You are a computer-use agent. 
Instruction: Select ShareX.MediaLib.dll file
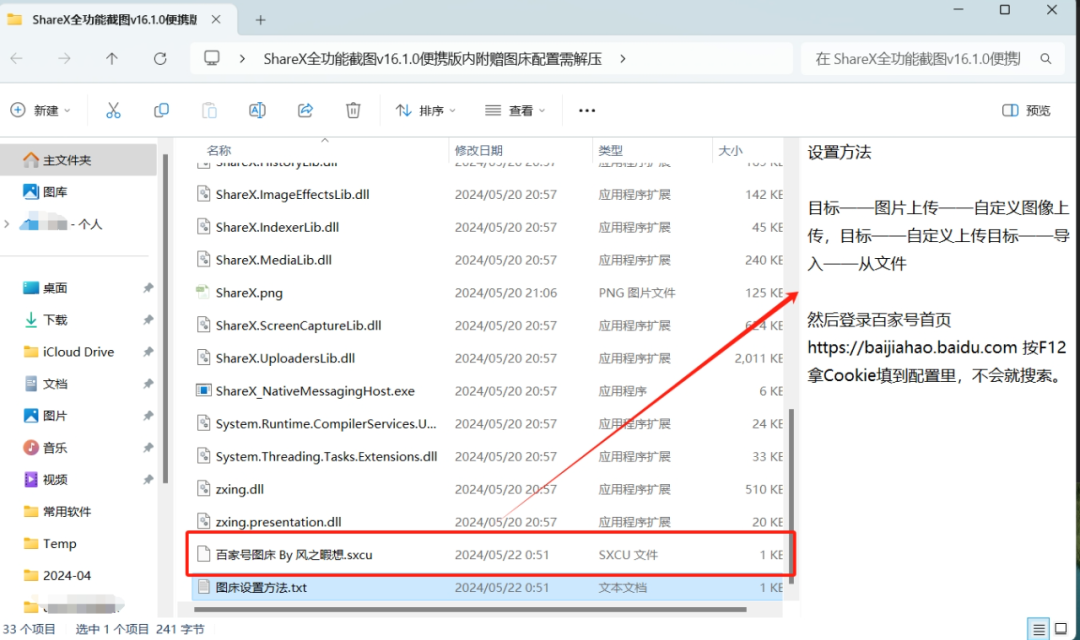pos(488,260)
